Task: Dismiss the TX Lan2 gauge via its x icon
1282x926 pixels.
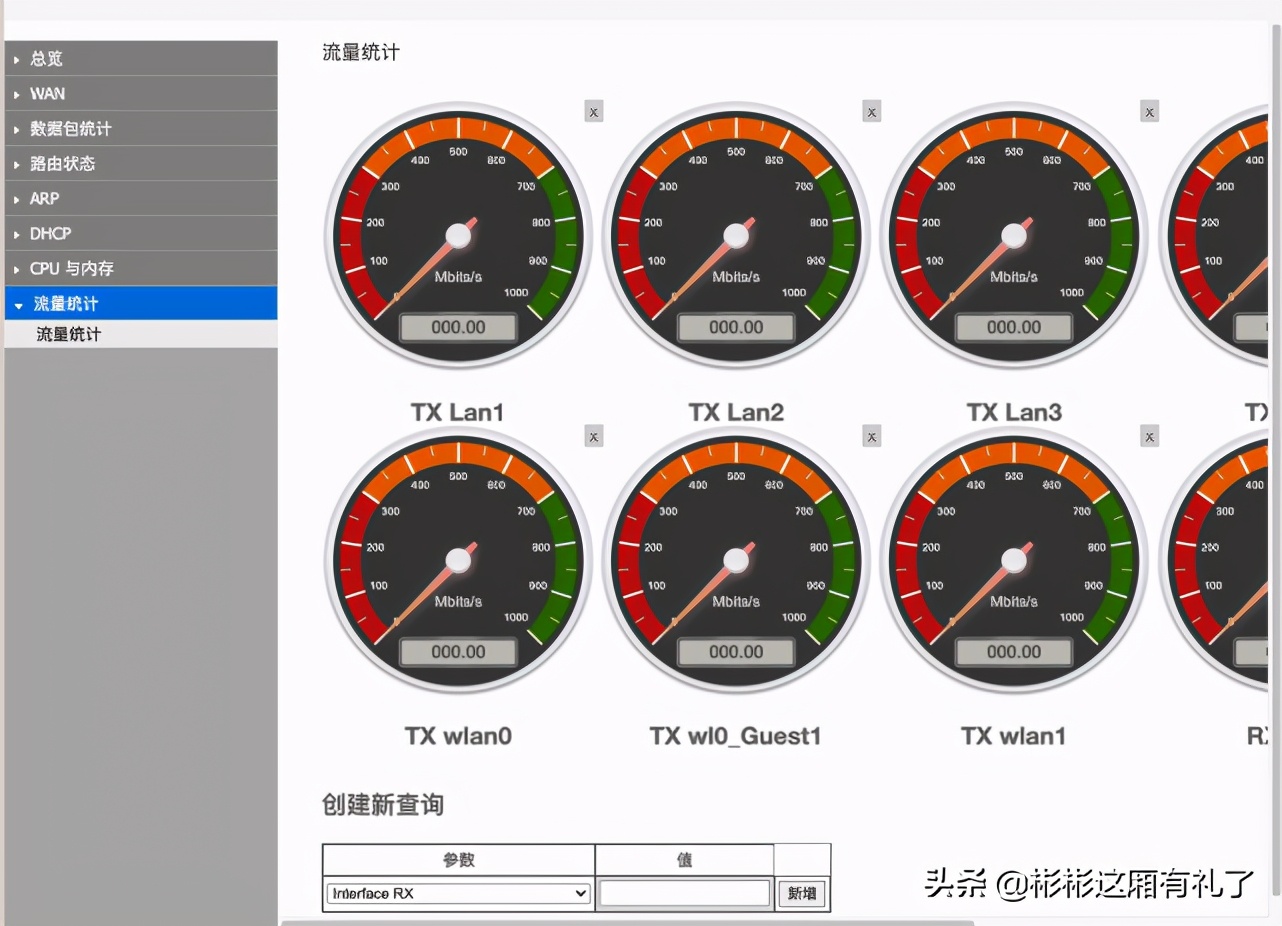Action: pyautogui.click(x=871, y=111)
